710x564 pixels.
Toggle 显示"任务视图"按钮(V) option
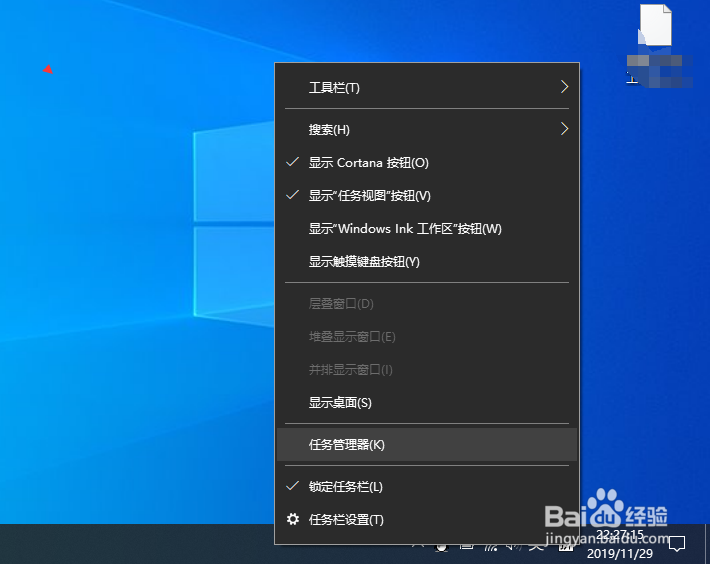click(x=427, y=196)
